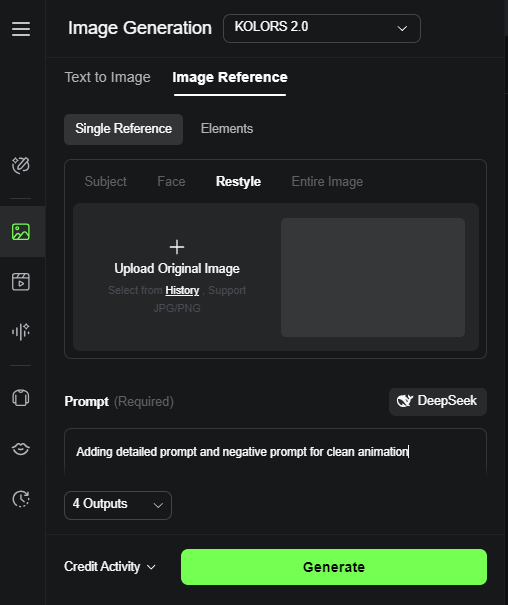This screenshot has height=605, width=508.
Task: Select the Entire Image tab
Action: point(327,181)
